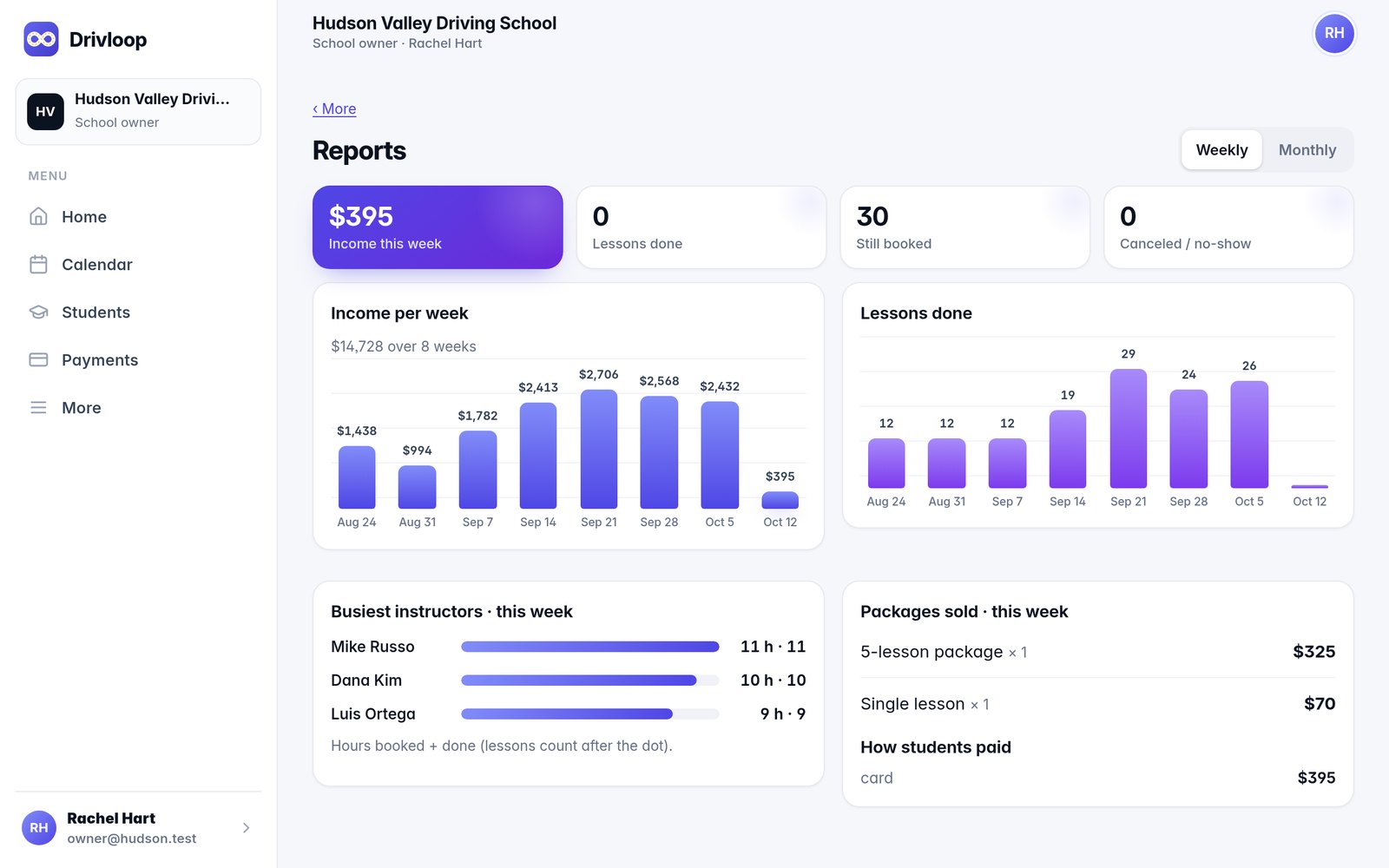Click the Sep 14 lessons bar showing 19
The image size is (1389, 868).
pos(1068,450)
